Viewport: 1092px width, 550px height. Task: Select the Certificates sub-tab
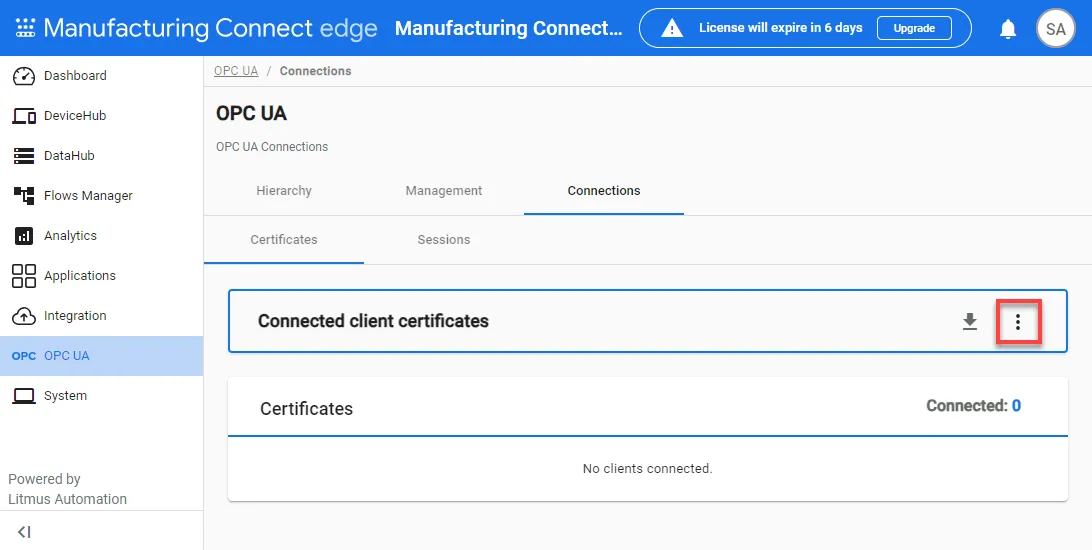coord(283,239)
